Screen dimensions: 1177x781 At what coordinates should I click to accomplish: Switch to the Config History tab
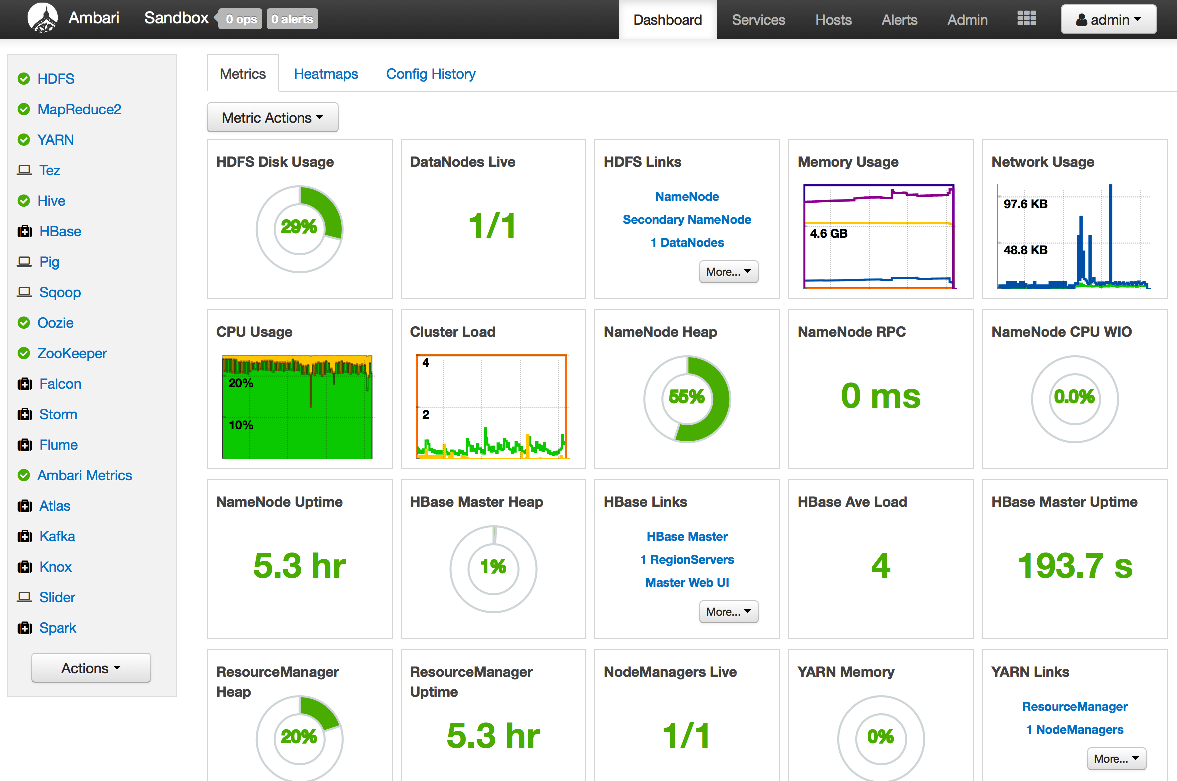coord(431,74)
